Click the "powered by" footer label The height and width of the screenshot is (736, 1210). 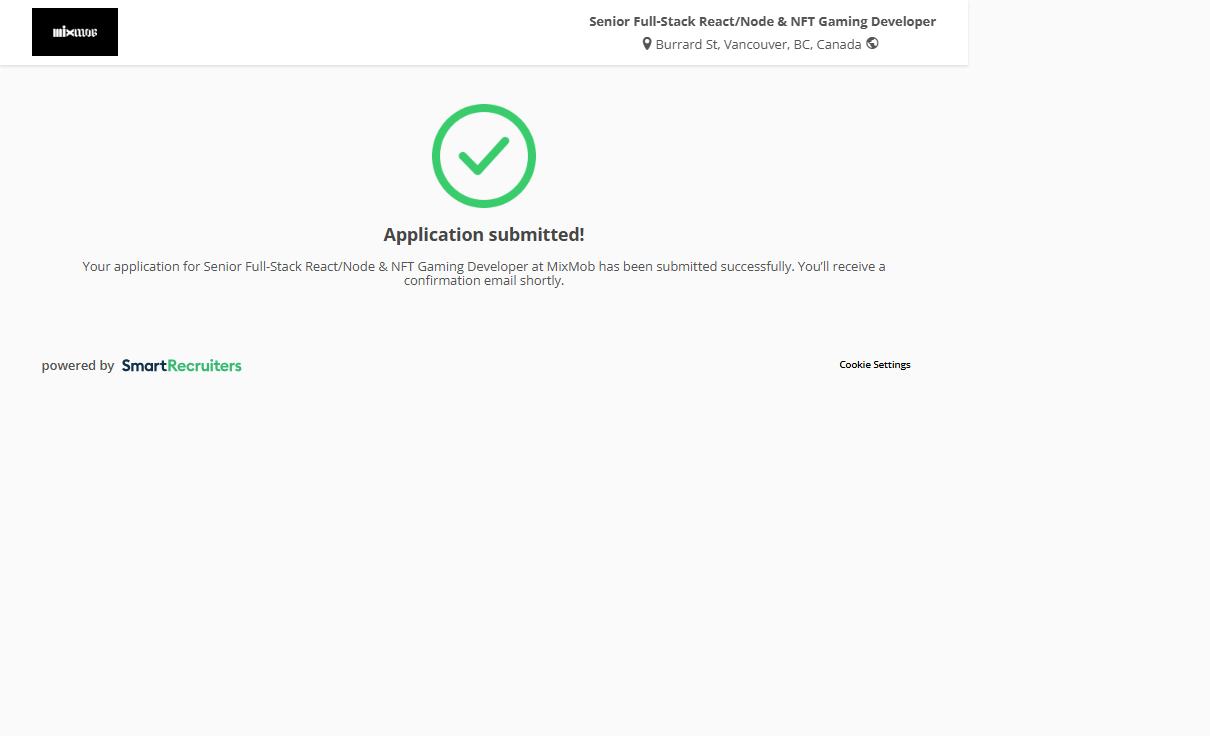78,366
